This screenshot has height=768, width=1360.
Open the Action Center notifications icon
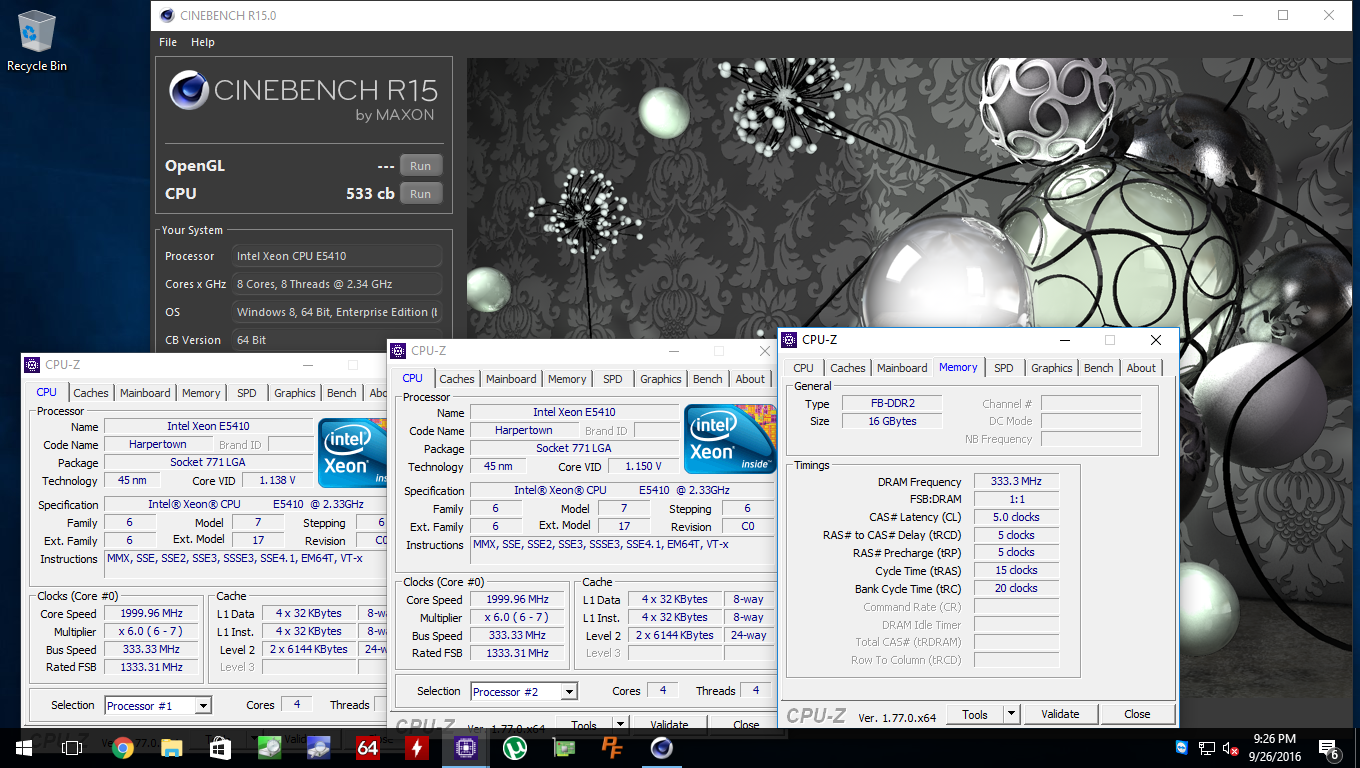pos(1329,748)
